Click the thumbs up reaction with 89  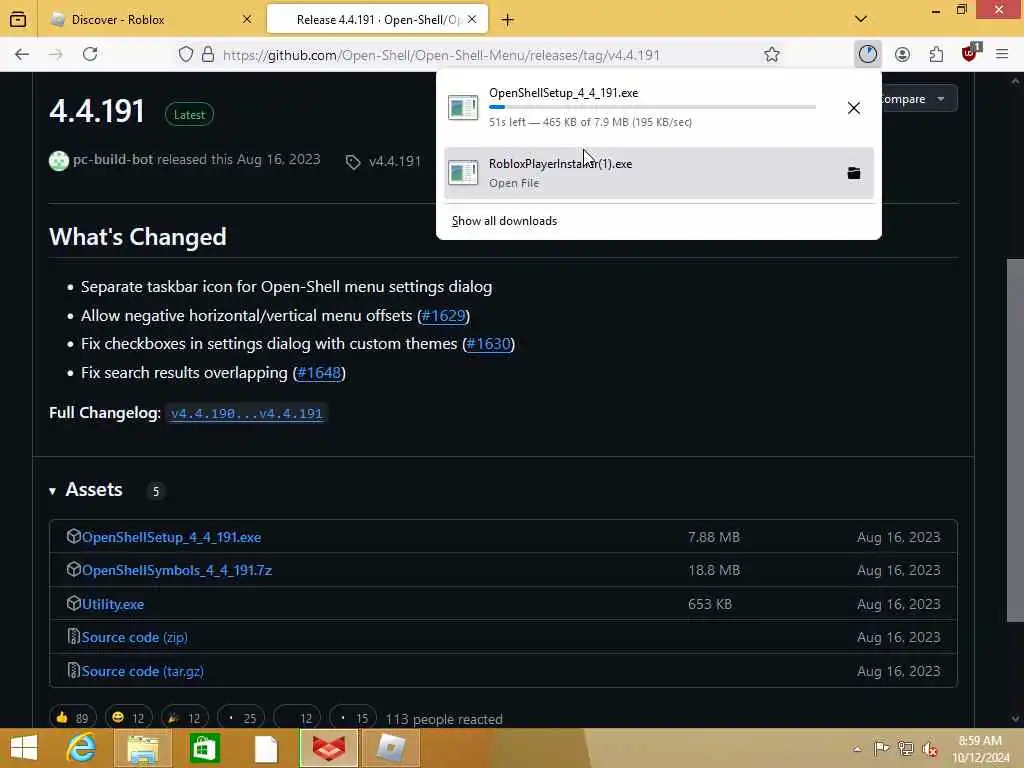(72, 718)
